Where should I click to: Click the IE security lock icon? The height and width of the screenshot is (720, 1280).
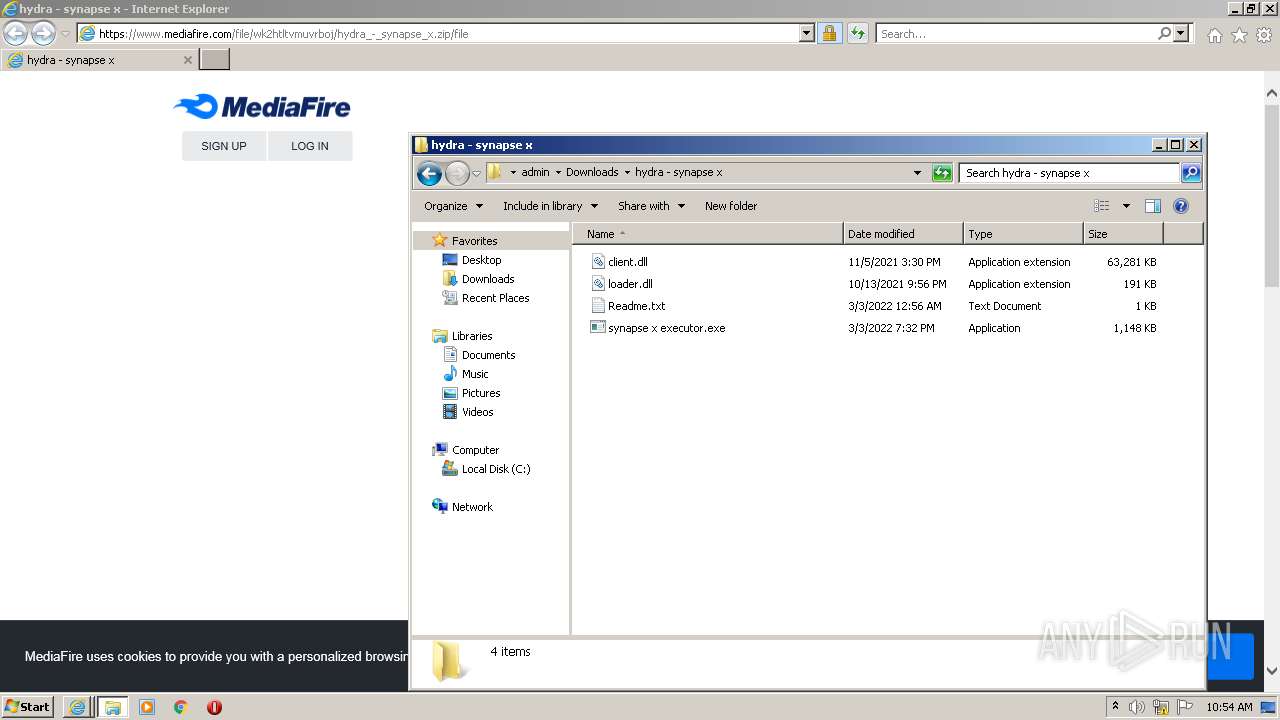829,33
